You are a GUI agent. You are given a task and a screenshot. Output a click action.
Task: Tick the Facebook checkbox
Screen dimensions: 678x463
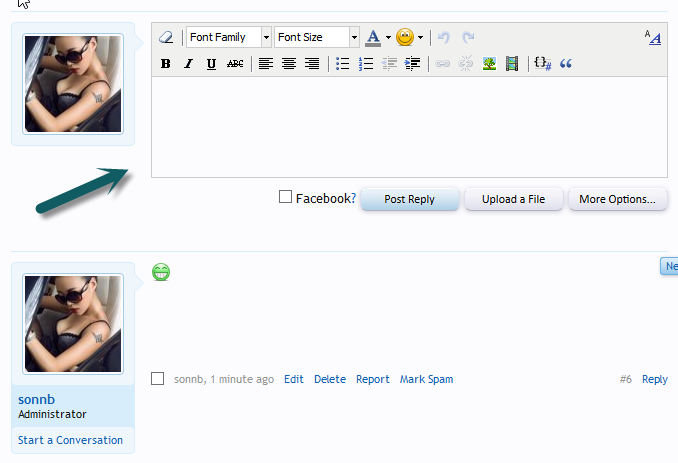[285, 197]
